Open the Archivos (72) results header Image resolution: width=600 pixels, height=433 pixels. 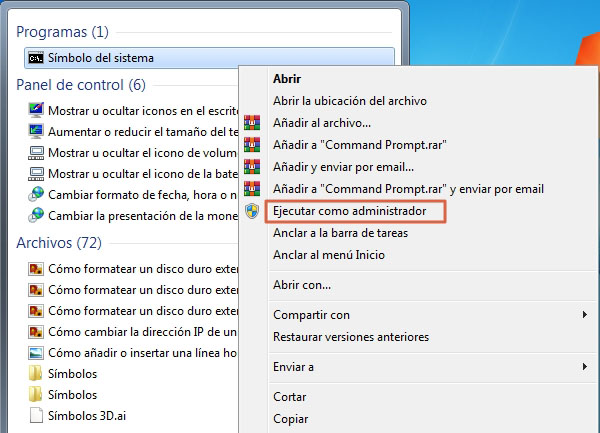[59, 243]
